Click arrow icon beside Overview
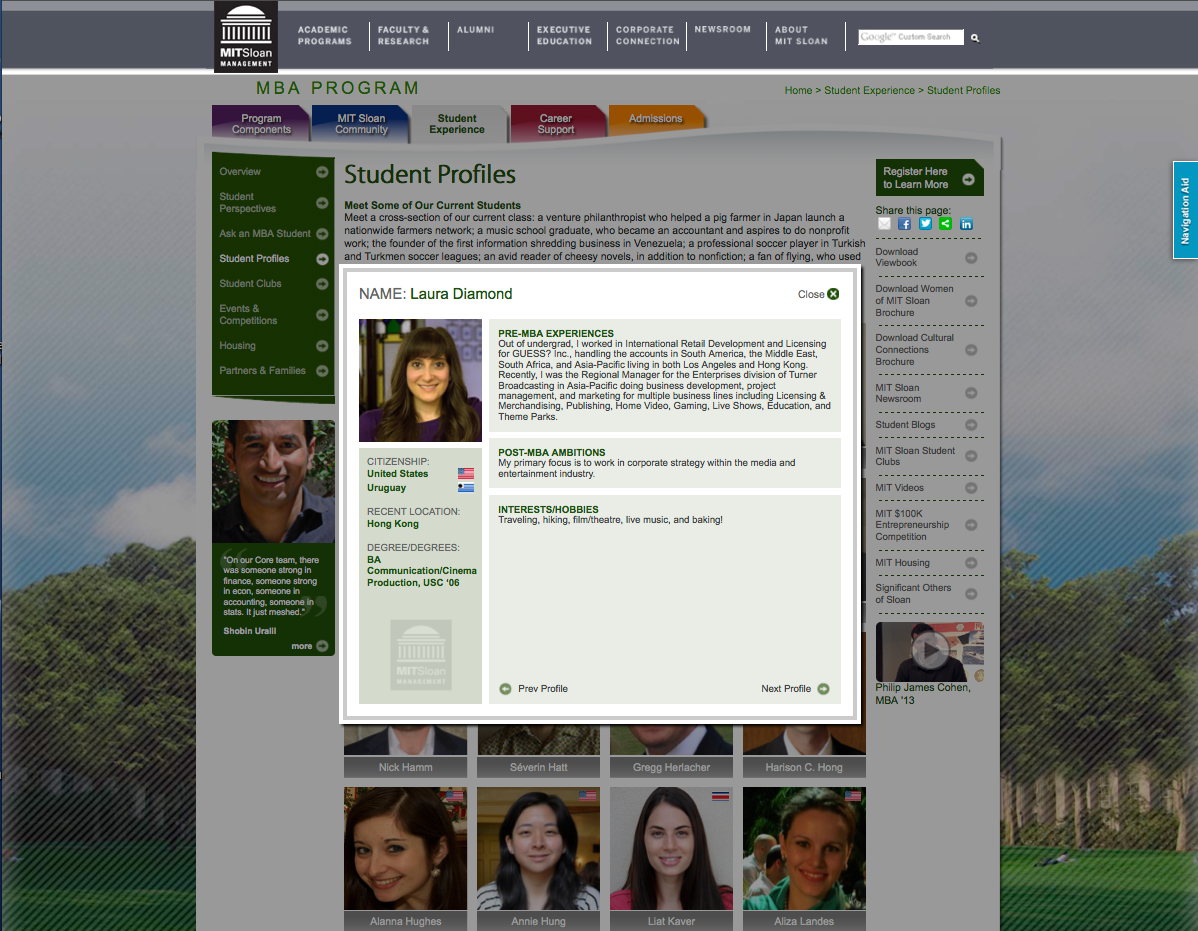 tap(322, 172)
